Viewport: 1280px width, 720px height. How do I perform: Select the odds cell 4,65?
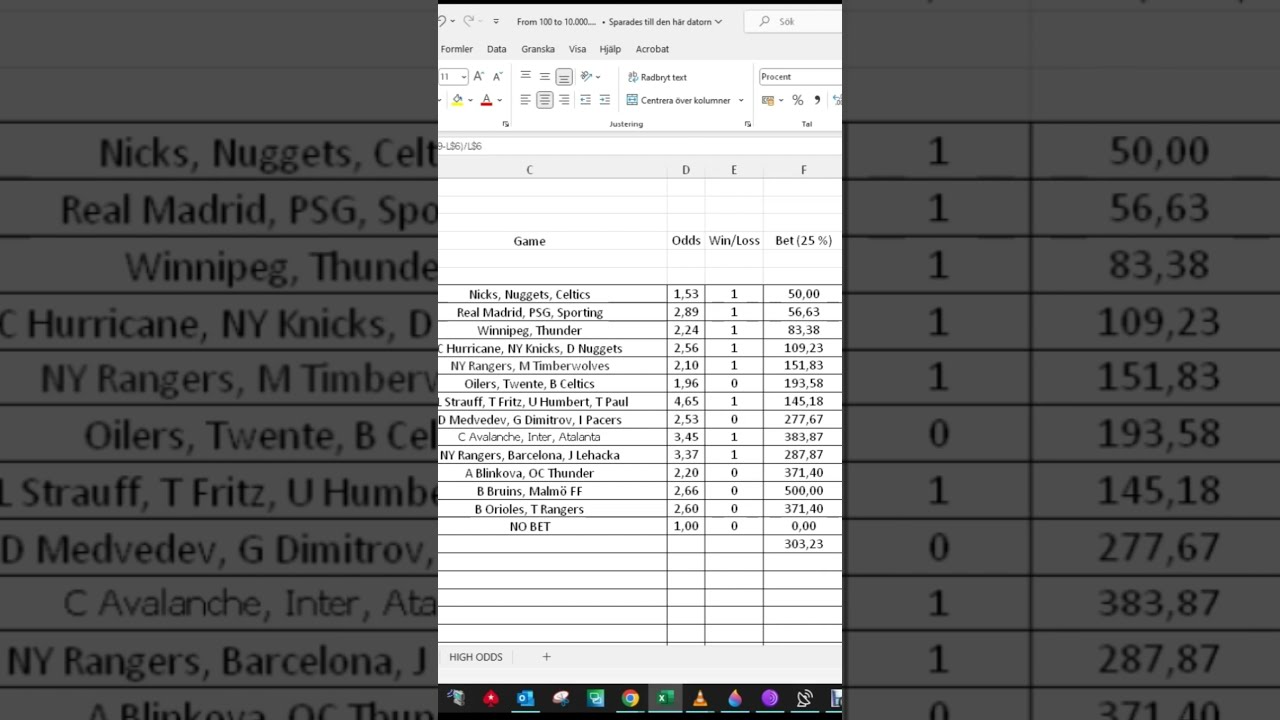pos(686,401)
